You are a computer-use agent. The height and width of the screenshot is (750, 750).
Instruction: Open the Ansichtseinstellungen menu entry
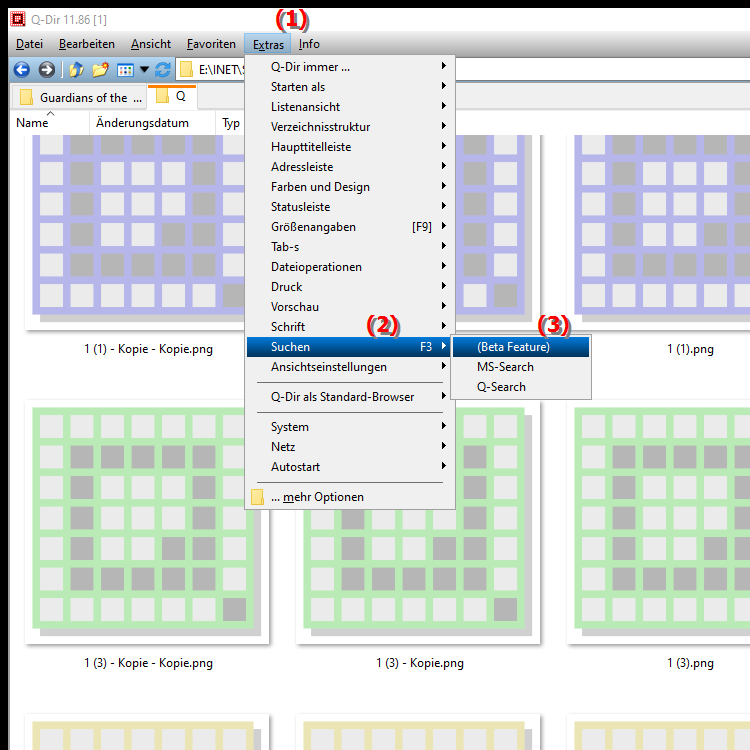pos(350,367)
